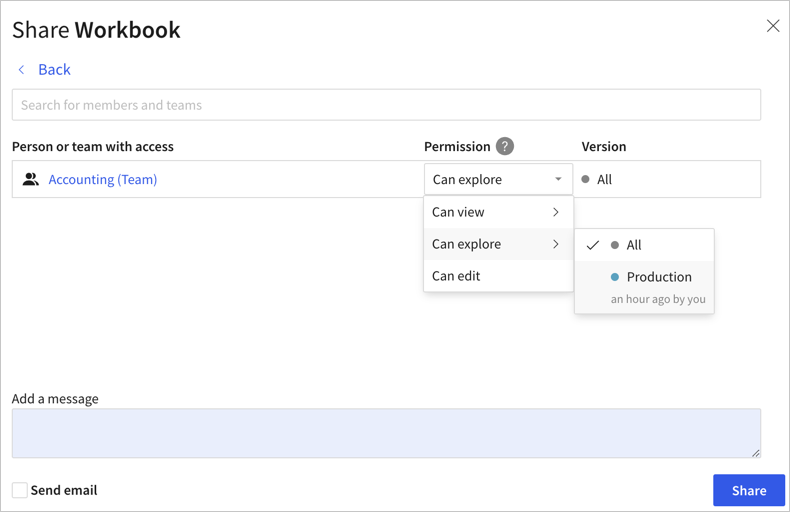Viewport: 790px width, 512px height.
Task: Open the Accounting (Team) link
Action: click(103, 179)
